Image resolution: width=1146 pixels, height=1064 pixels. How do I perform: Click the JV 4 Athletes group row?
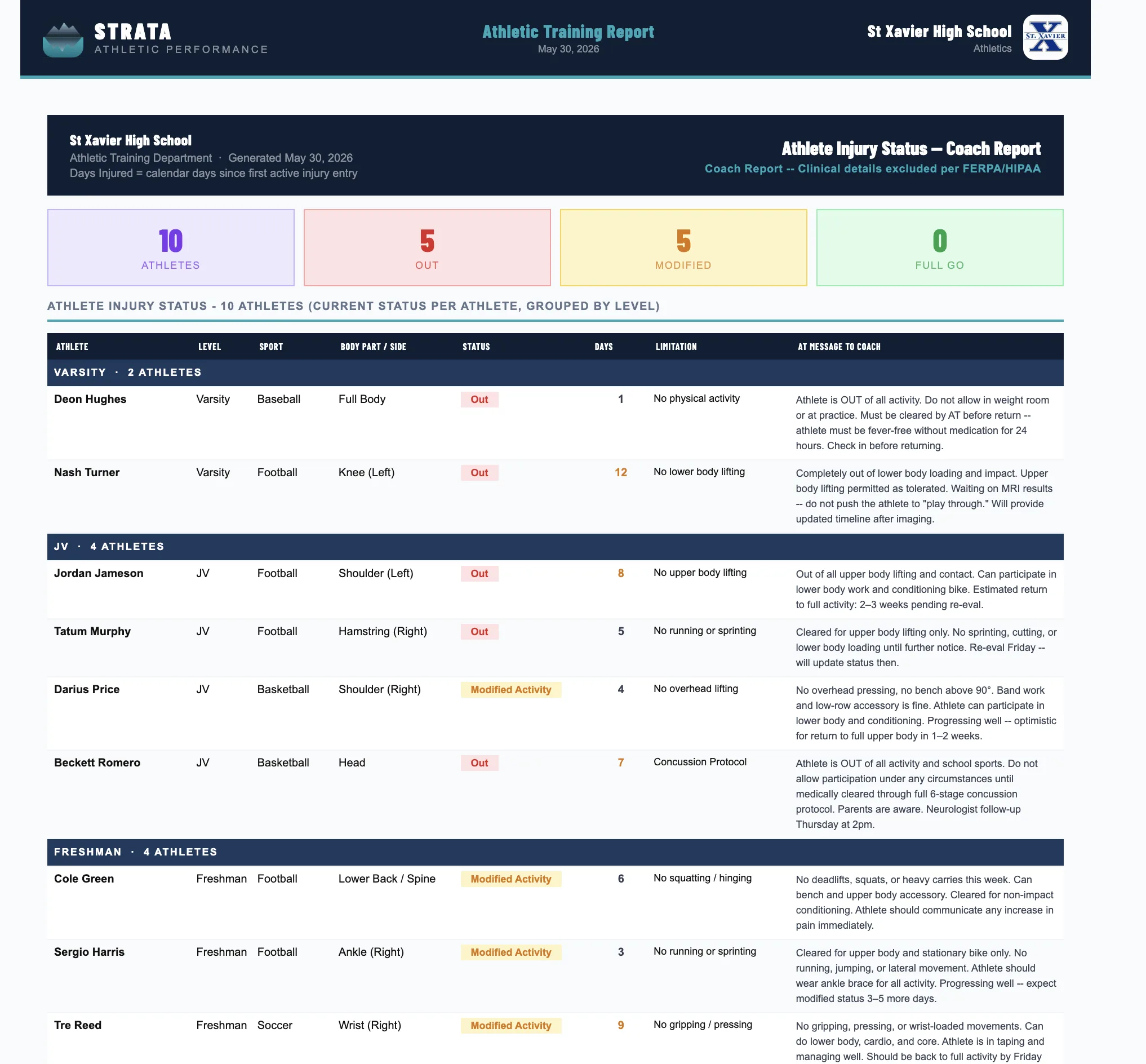pyautogui.click(x=556, y=547)
